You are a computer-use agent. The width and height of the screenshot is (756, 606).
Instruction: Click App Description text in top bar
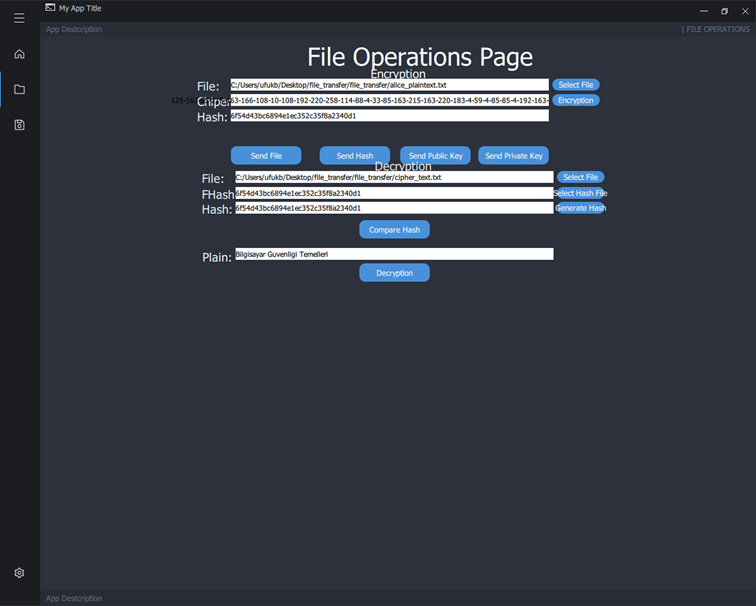(x=74, y=29)
